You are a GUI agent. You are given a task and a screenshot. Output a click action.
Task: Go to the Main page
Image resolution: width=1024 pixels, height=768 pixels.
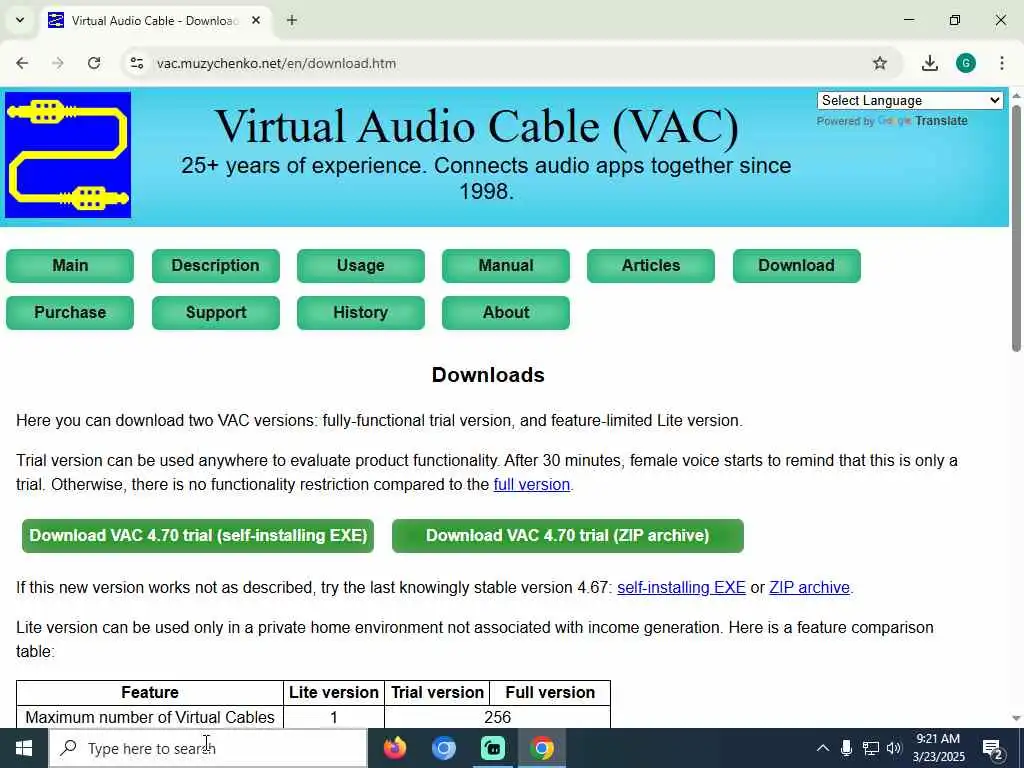tap(70, 266)
